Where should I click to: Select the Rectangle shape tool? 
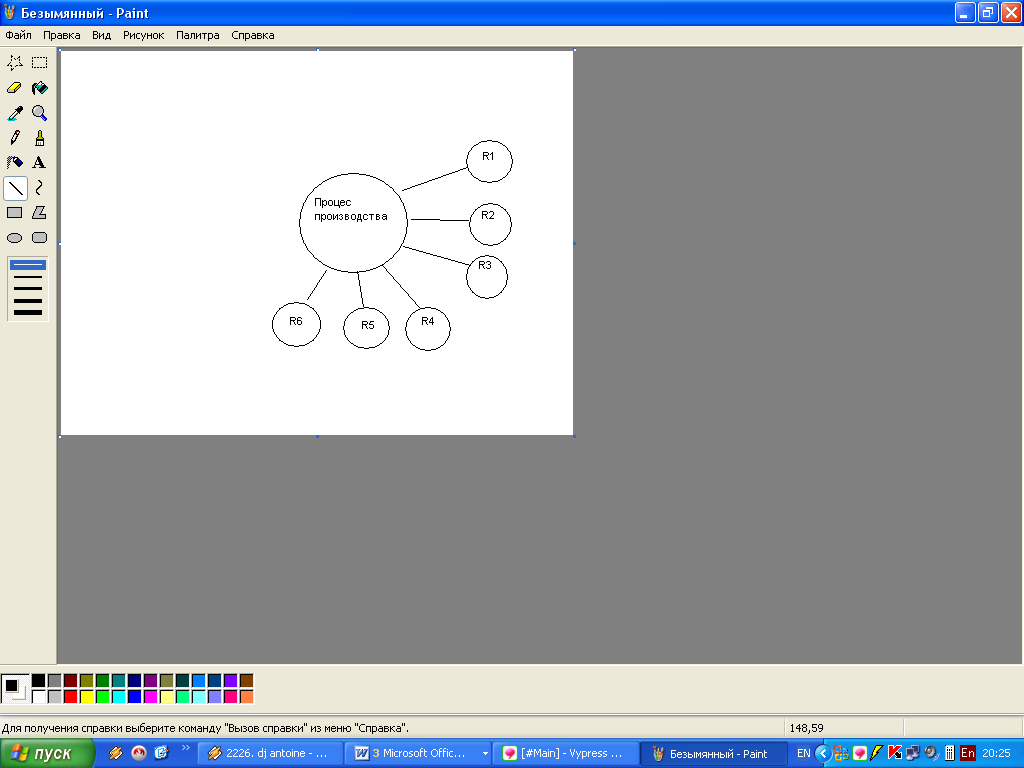pyautogui.click(x=15, y=213)
